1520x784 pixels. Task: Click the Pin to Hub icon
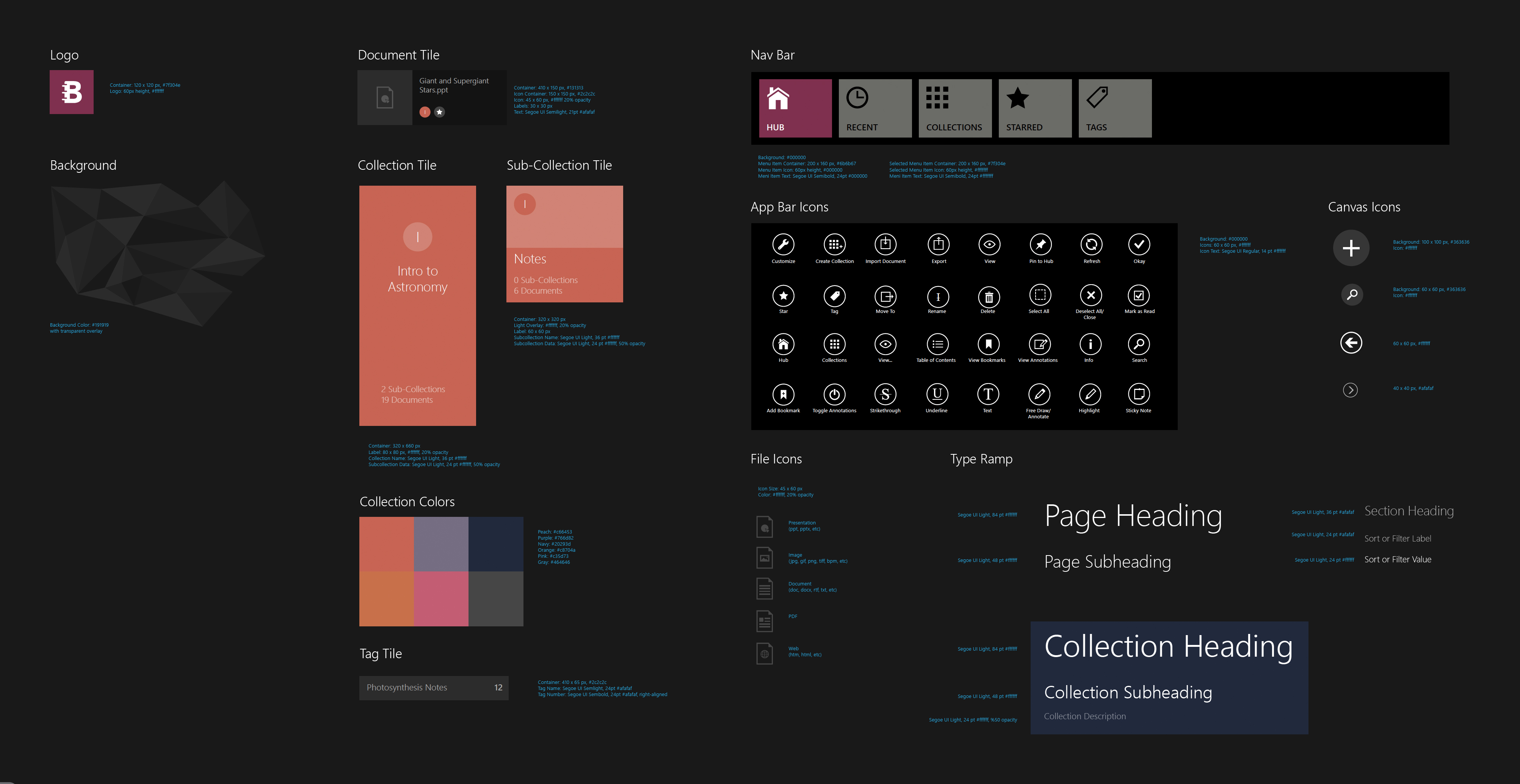click(x=1040, y=244)
